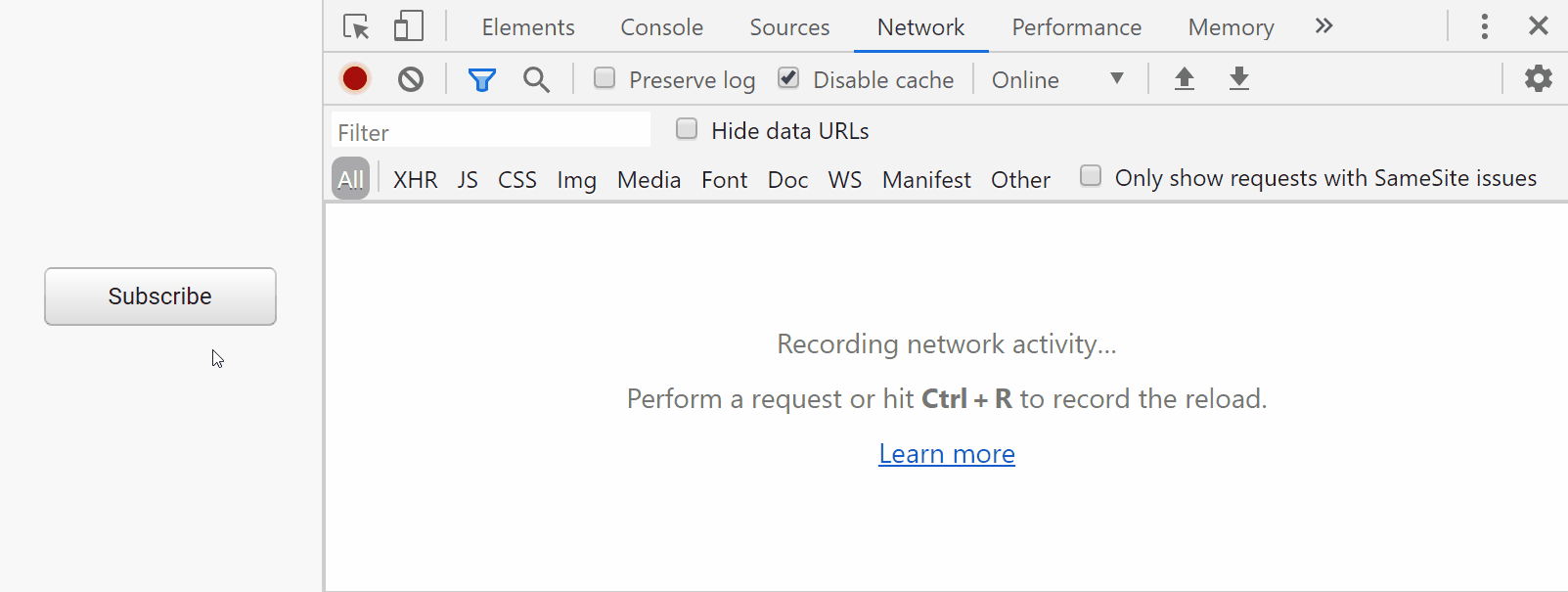The height and width of the screenshot is (592, 1568).
Task: Open network search magnifier icon
Action: coord(536,79)
